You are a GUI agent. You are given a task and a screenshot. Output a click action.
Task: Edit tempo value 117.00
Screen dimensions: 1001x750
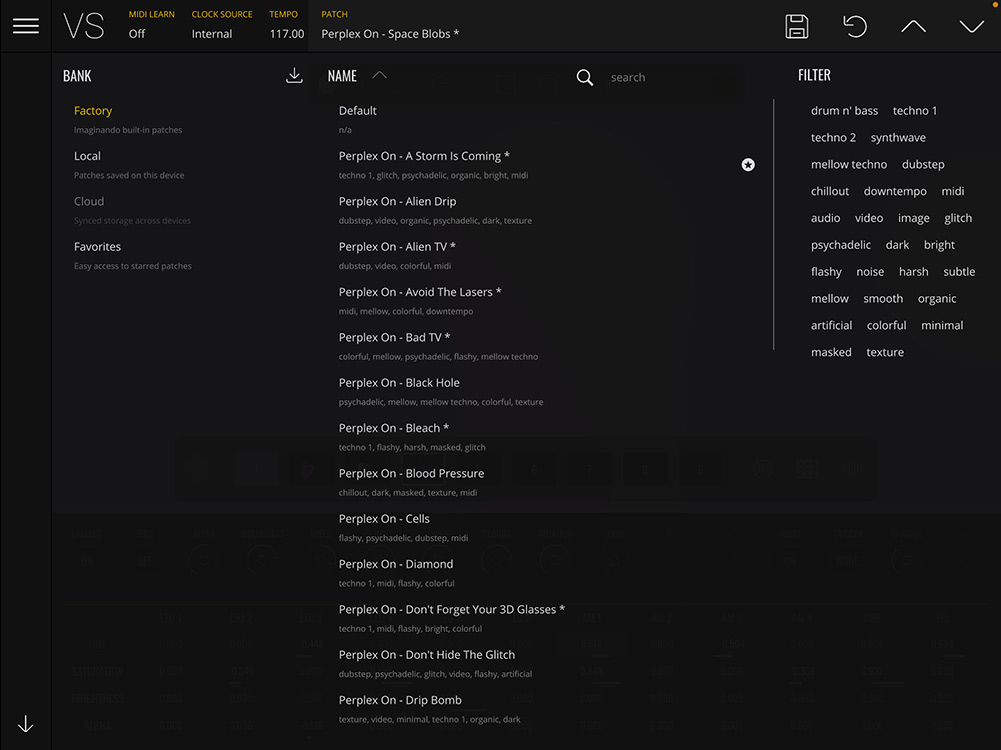point(287,34)
